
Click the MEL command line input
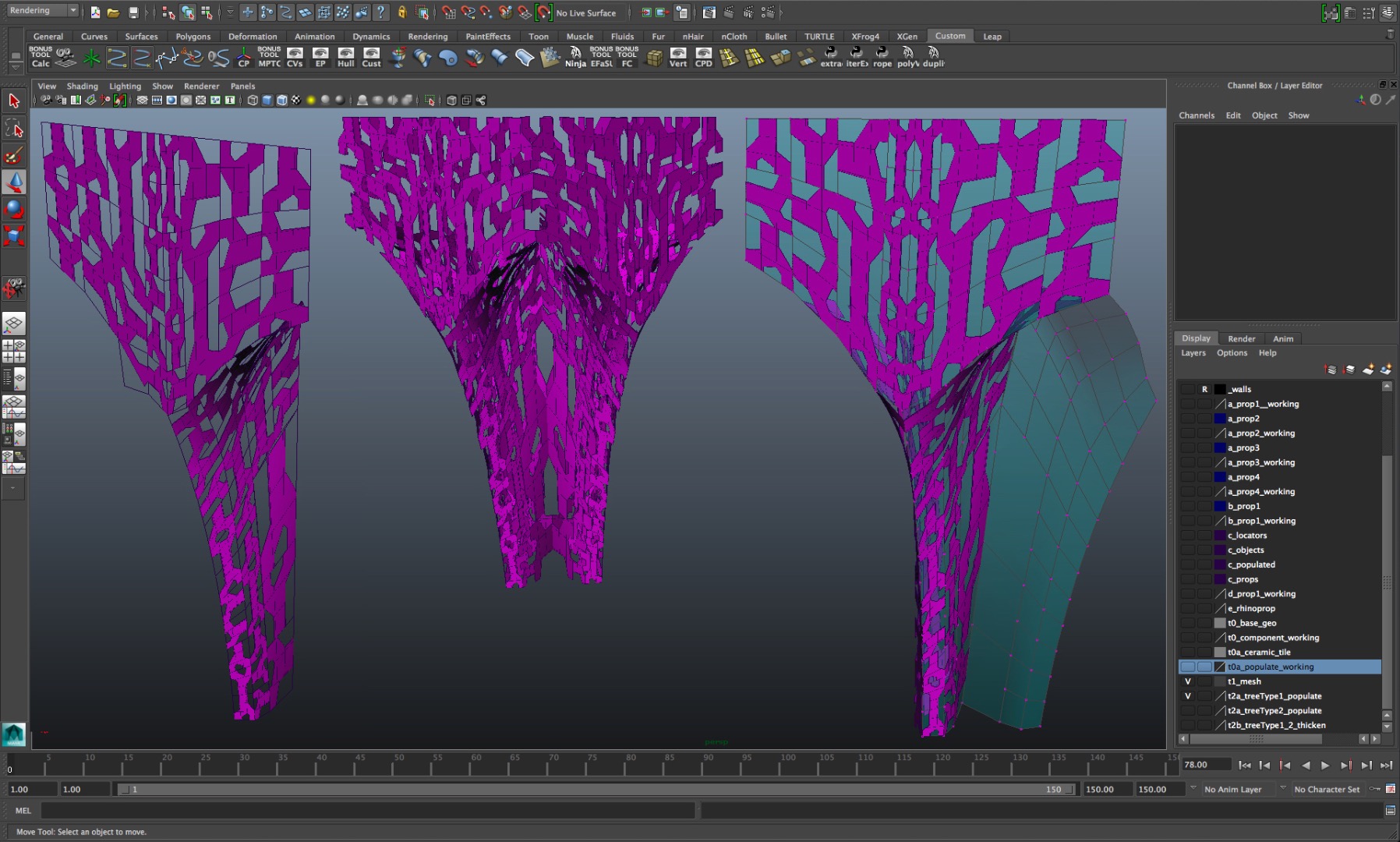pos(367,811)
